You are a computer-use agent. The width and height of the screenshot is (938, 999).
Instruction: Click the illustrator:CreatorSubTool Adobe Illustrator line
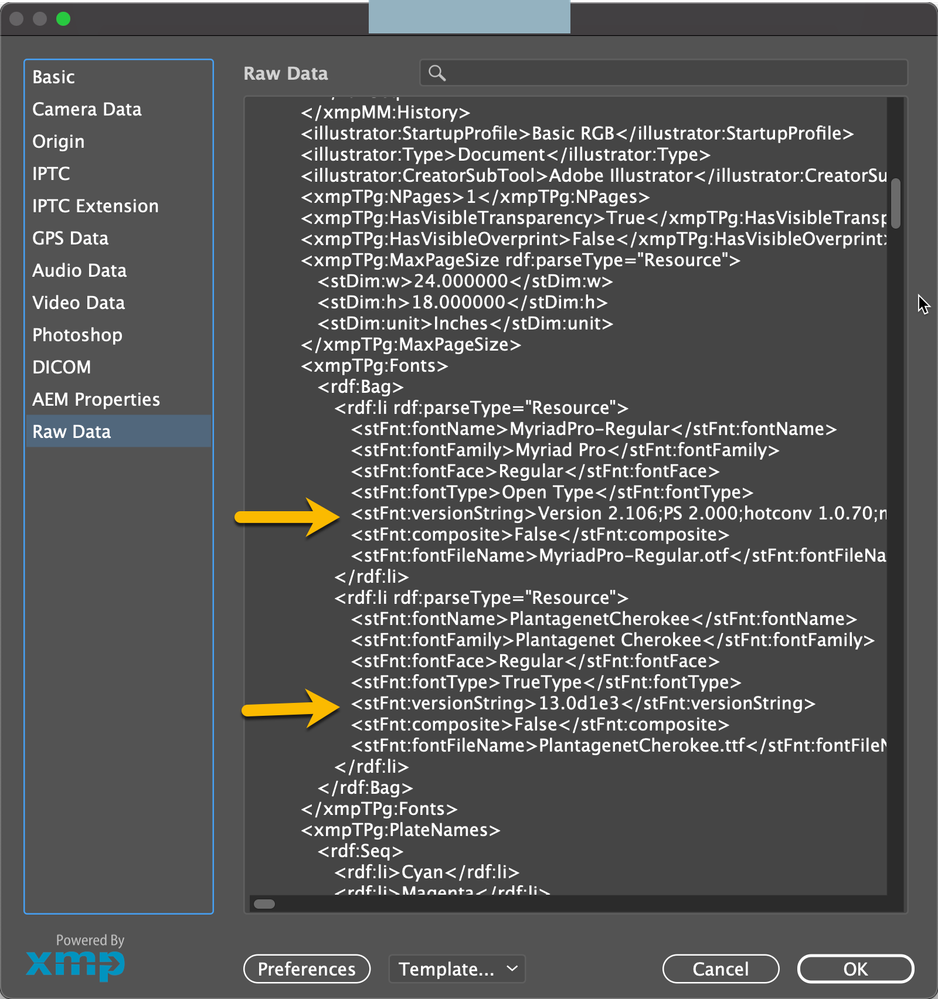(x=594, y=176)
